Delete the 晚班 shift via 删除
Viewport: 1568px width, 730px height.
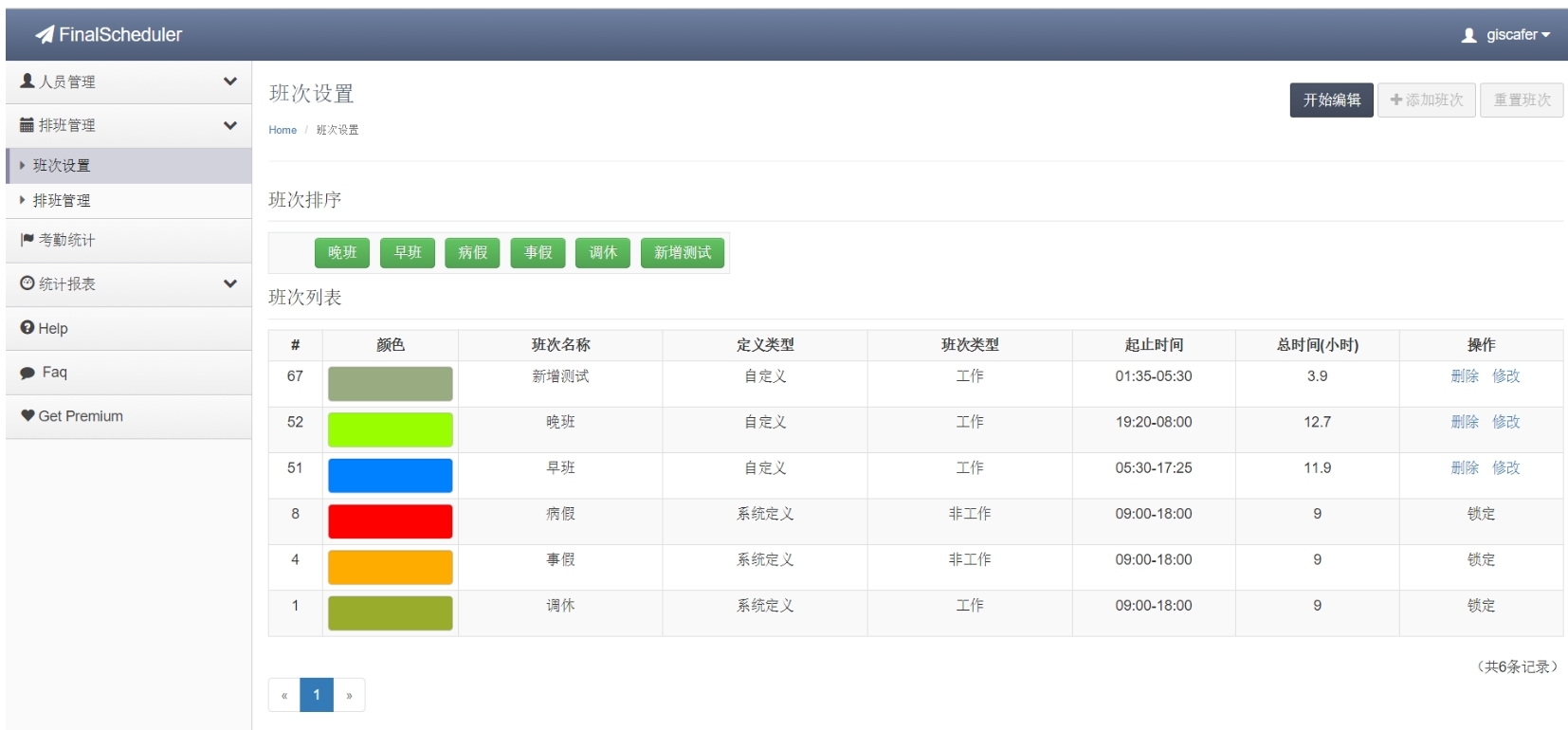point(1465,422)
